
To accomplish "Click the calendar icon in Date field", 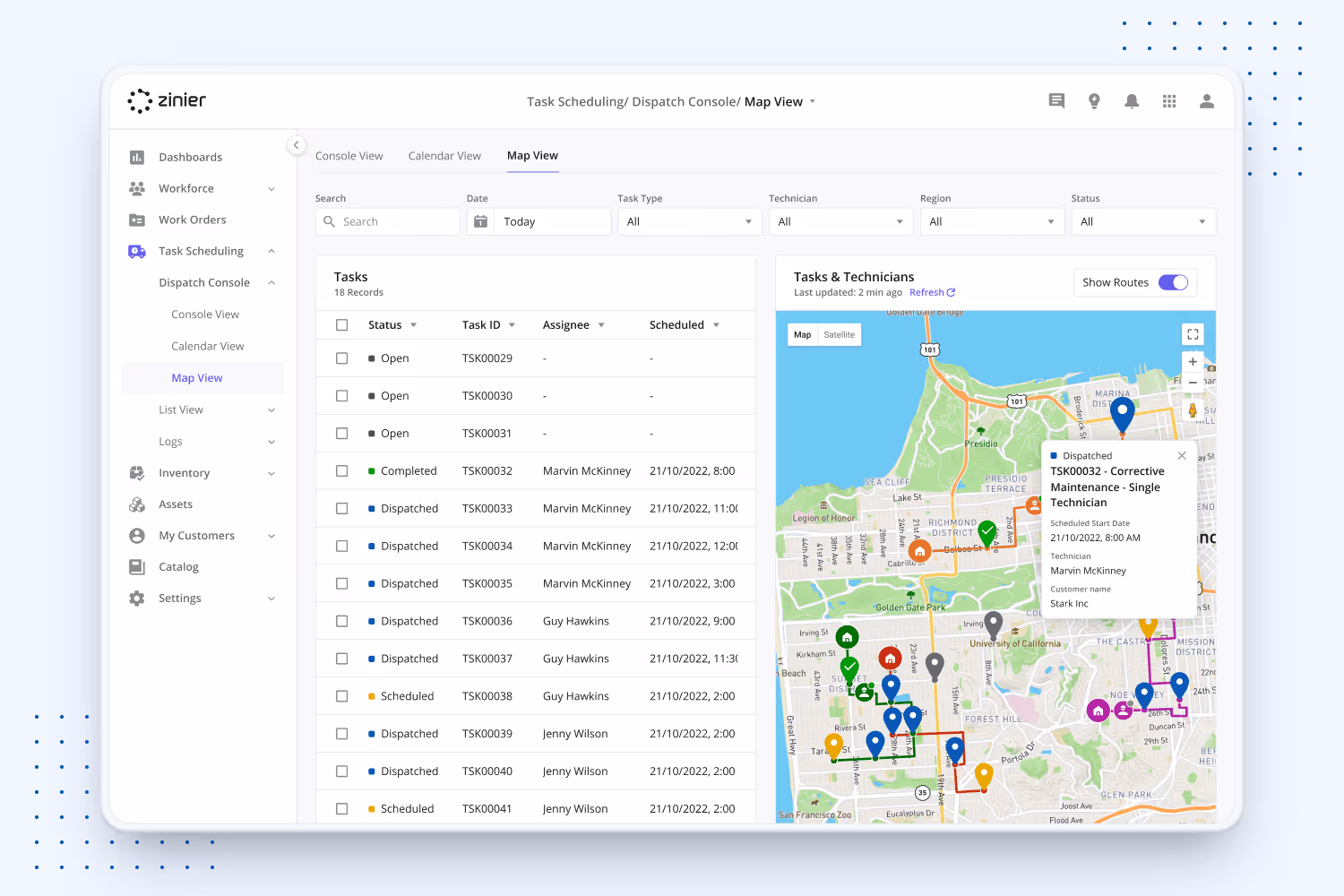I will [480, 221].
